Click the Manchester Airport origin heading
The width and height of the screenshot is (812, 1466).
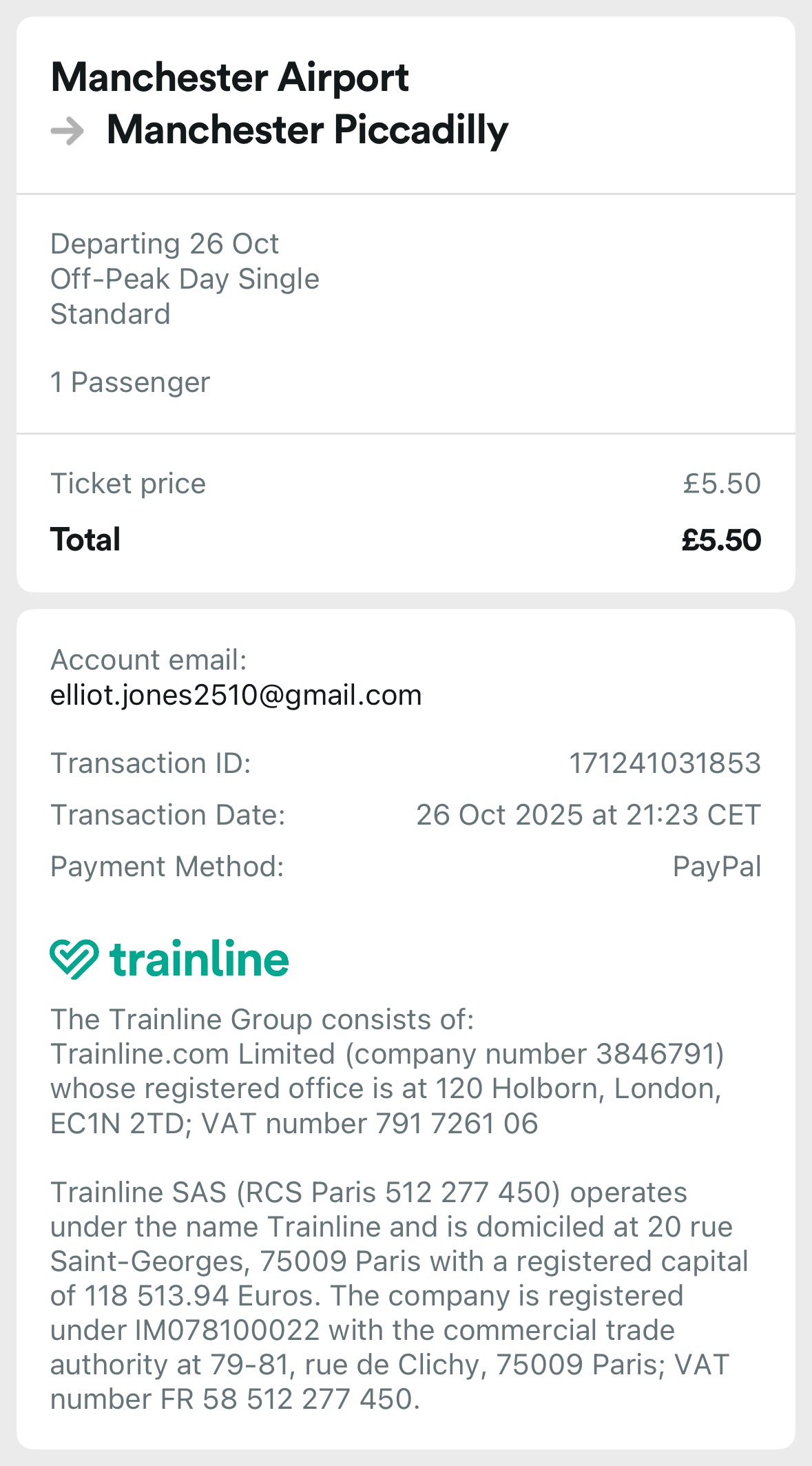coord(230,77)
